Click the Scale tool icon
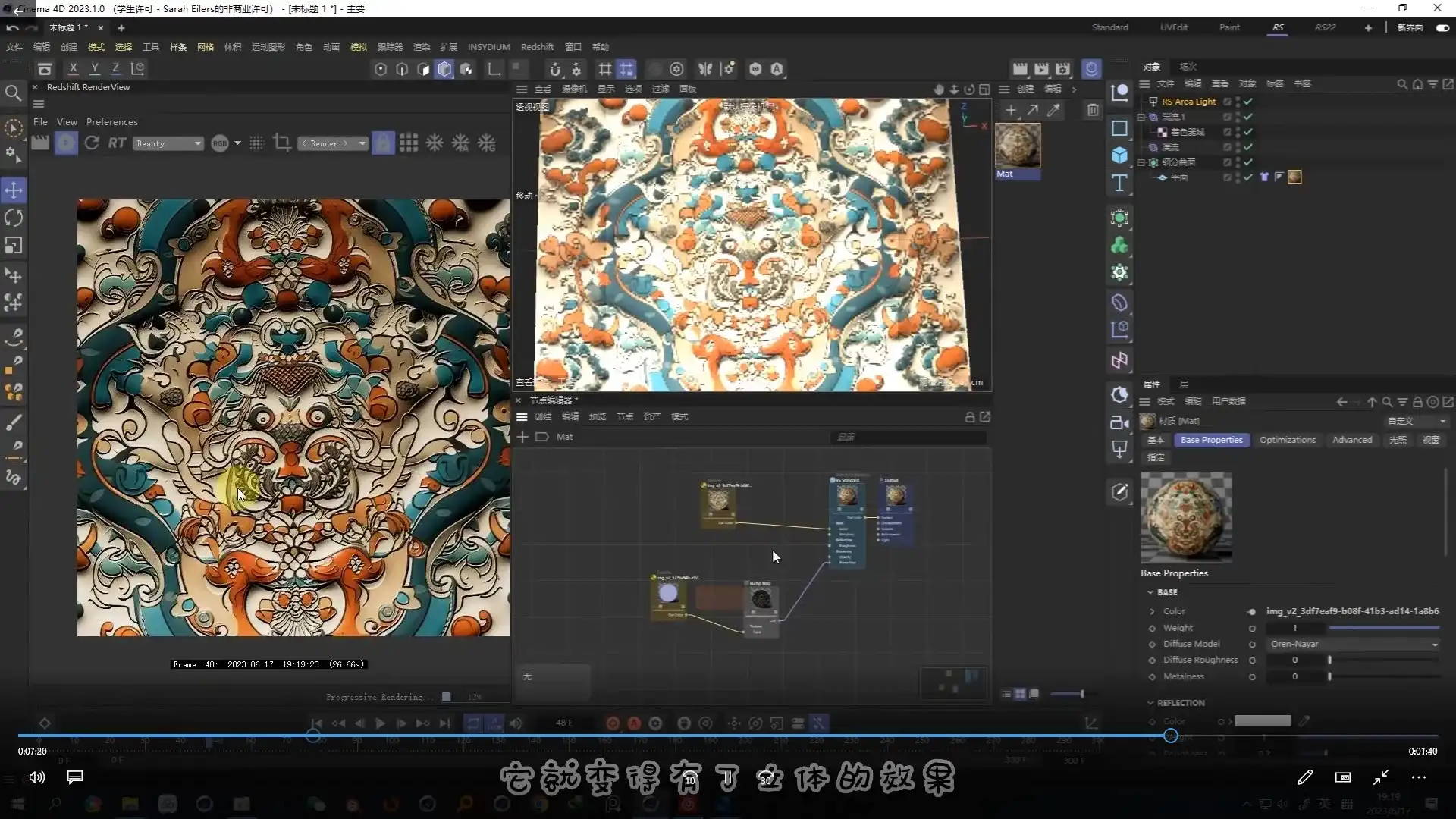The height and width of the screenshot is (819, 1456). point(14,246)
